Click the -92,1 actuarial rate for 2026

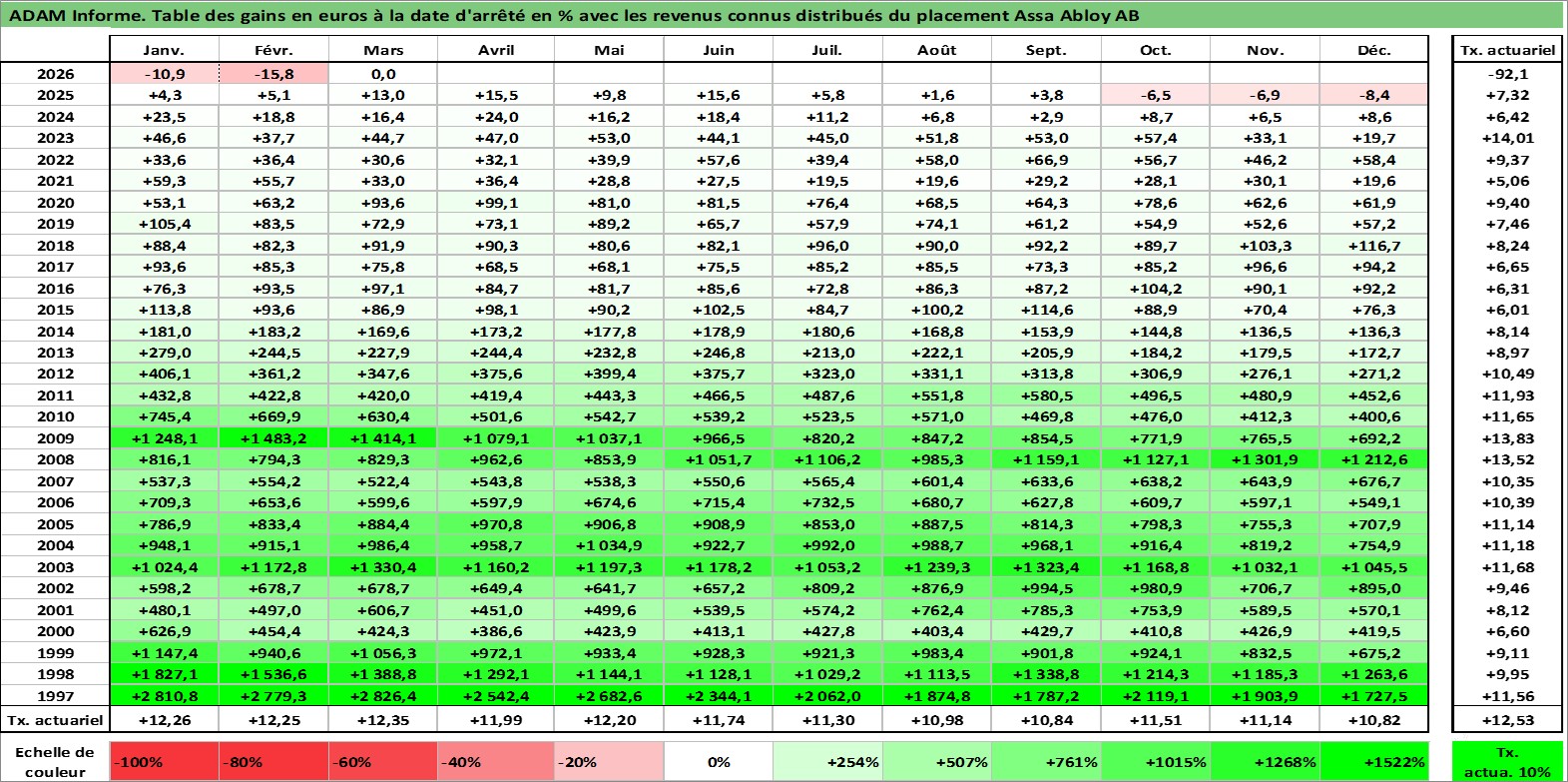1507,74
